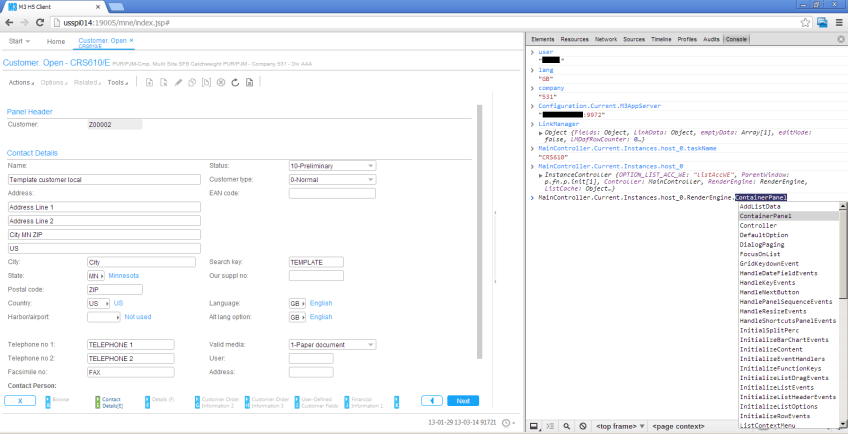The image size is (848, 434).
Task: Click the Copy toolbar icon
Action: tap(192, 83)
